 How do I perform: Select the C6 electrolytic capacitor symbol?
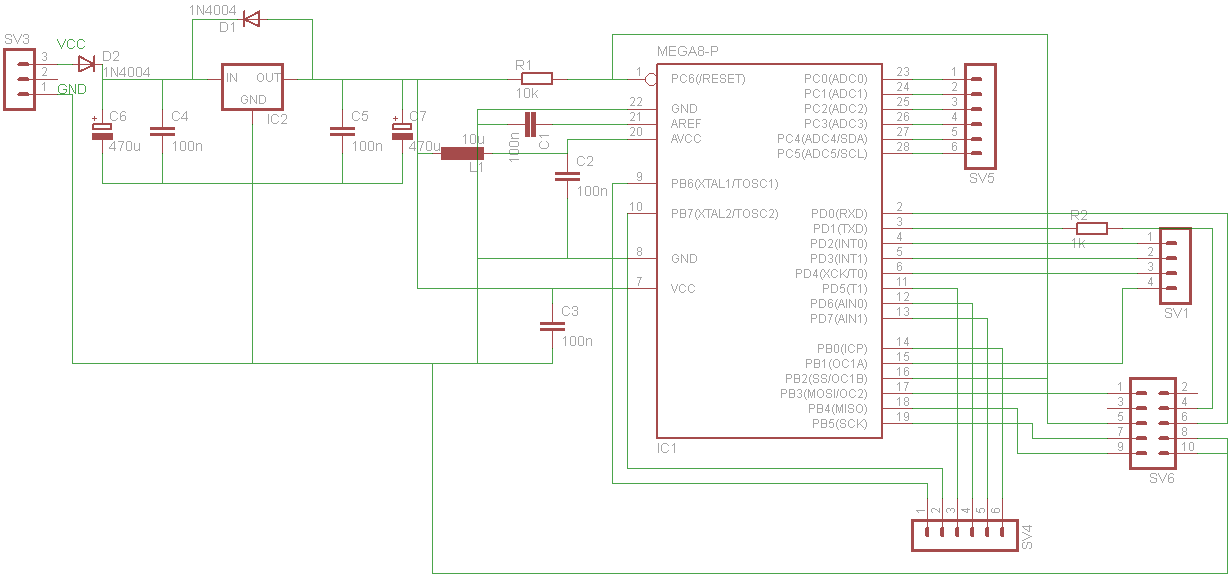pos(102,131)
